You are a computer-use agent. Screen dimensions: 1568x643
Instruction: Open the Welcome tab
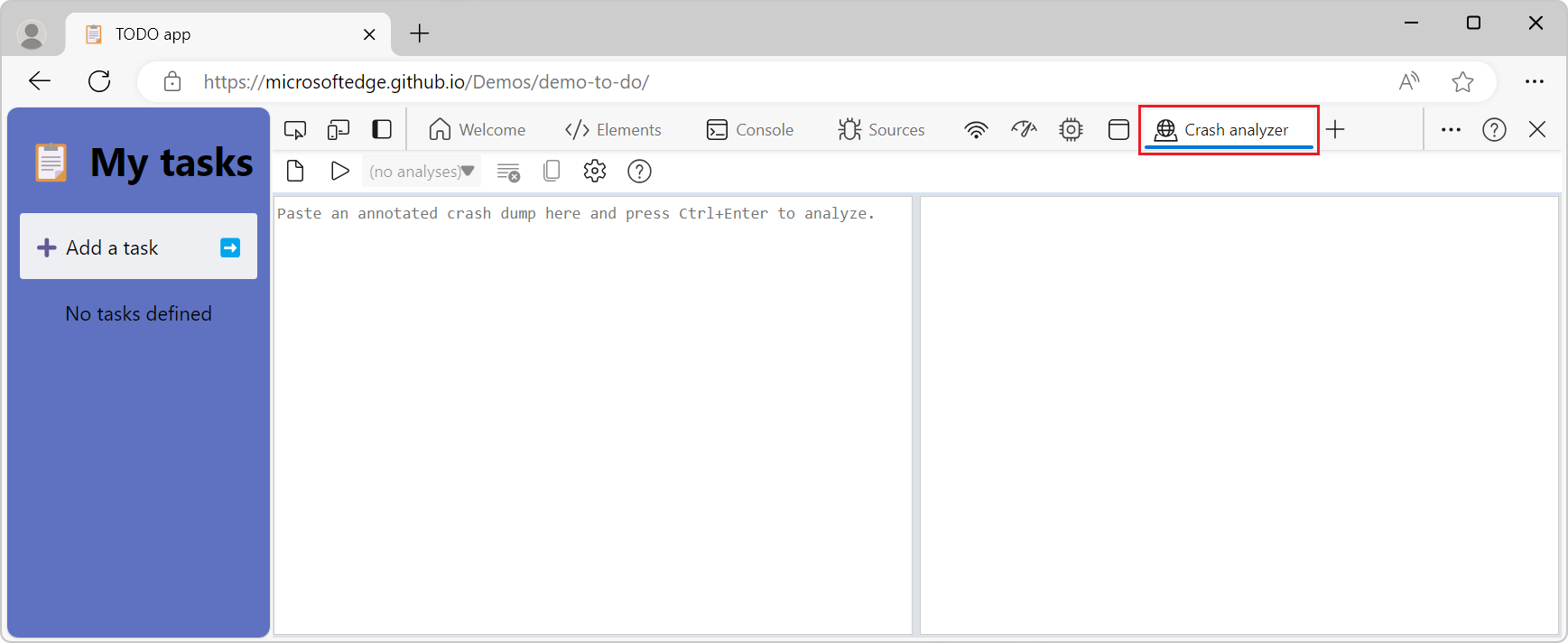click(478, 130)
